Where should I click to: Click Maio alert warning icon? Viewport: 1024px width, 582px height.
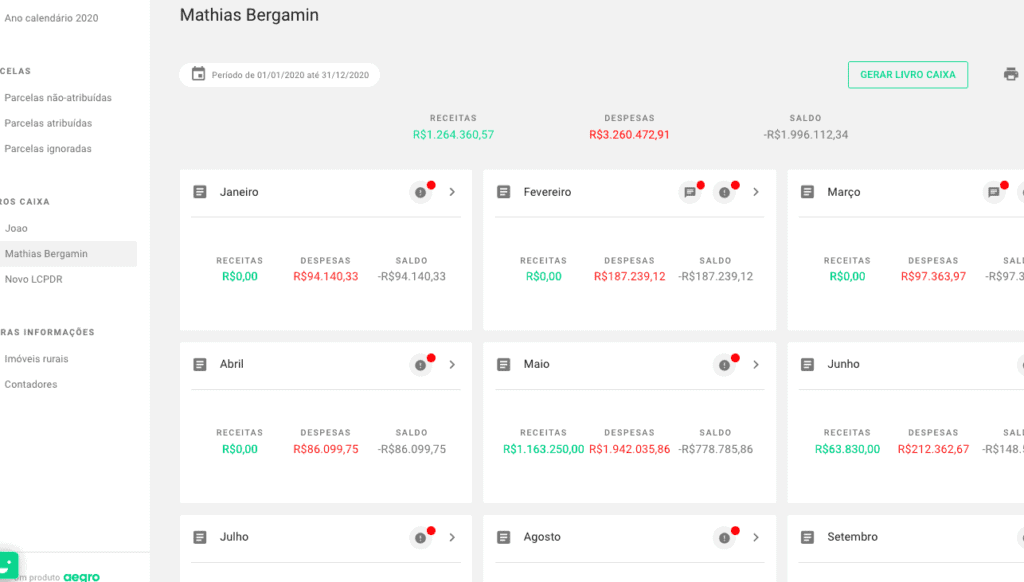(x=724, y=365)
